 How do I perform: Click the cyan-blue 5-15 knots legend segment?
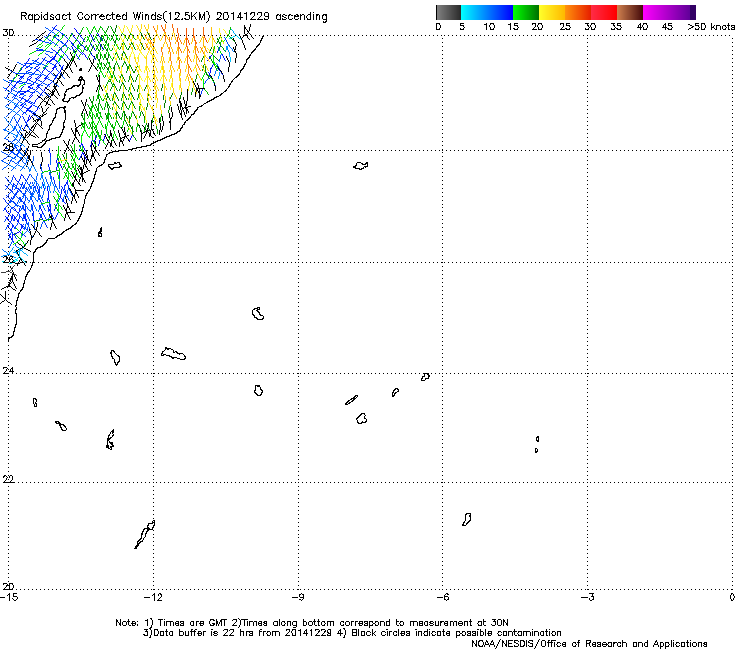pos(487,12)
